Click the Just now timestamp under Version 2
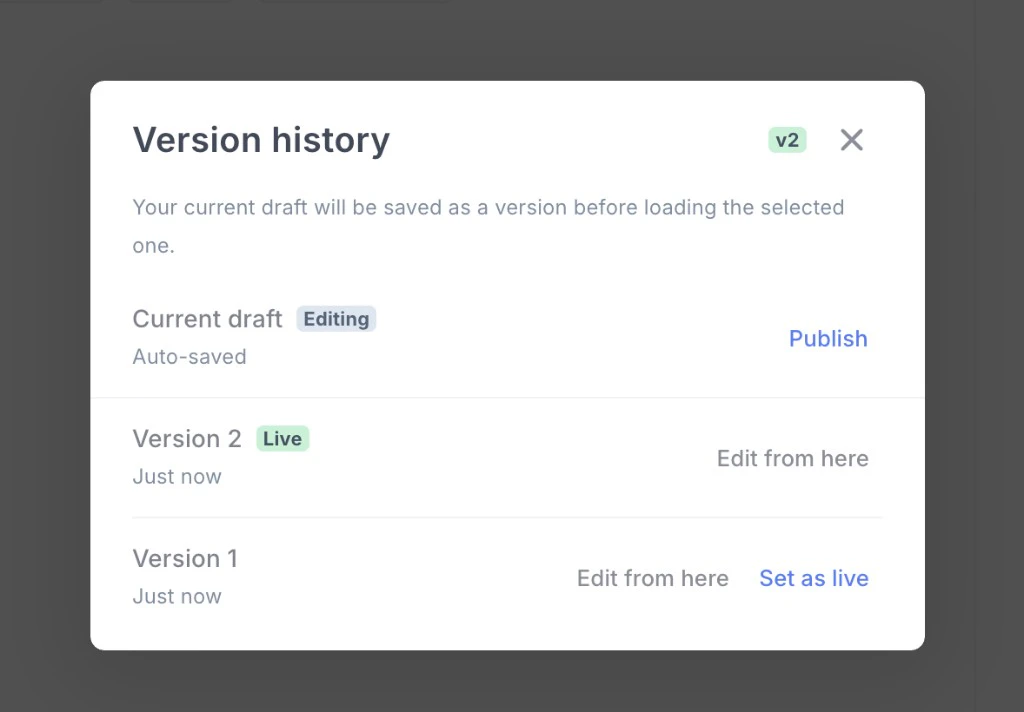Image resolution: width=1024 pixels, height=712 pixels. pyautogui.click(x=177, y=477)
